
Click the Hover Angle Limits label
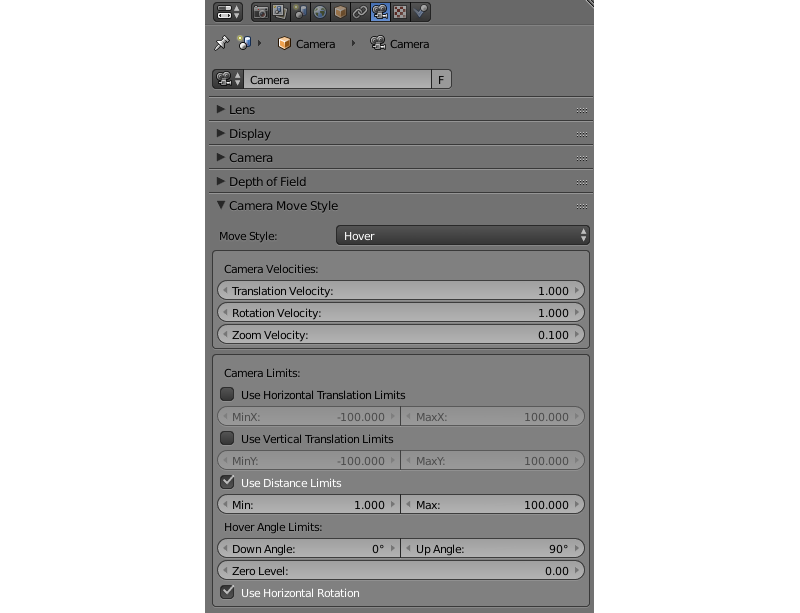273,527
